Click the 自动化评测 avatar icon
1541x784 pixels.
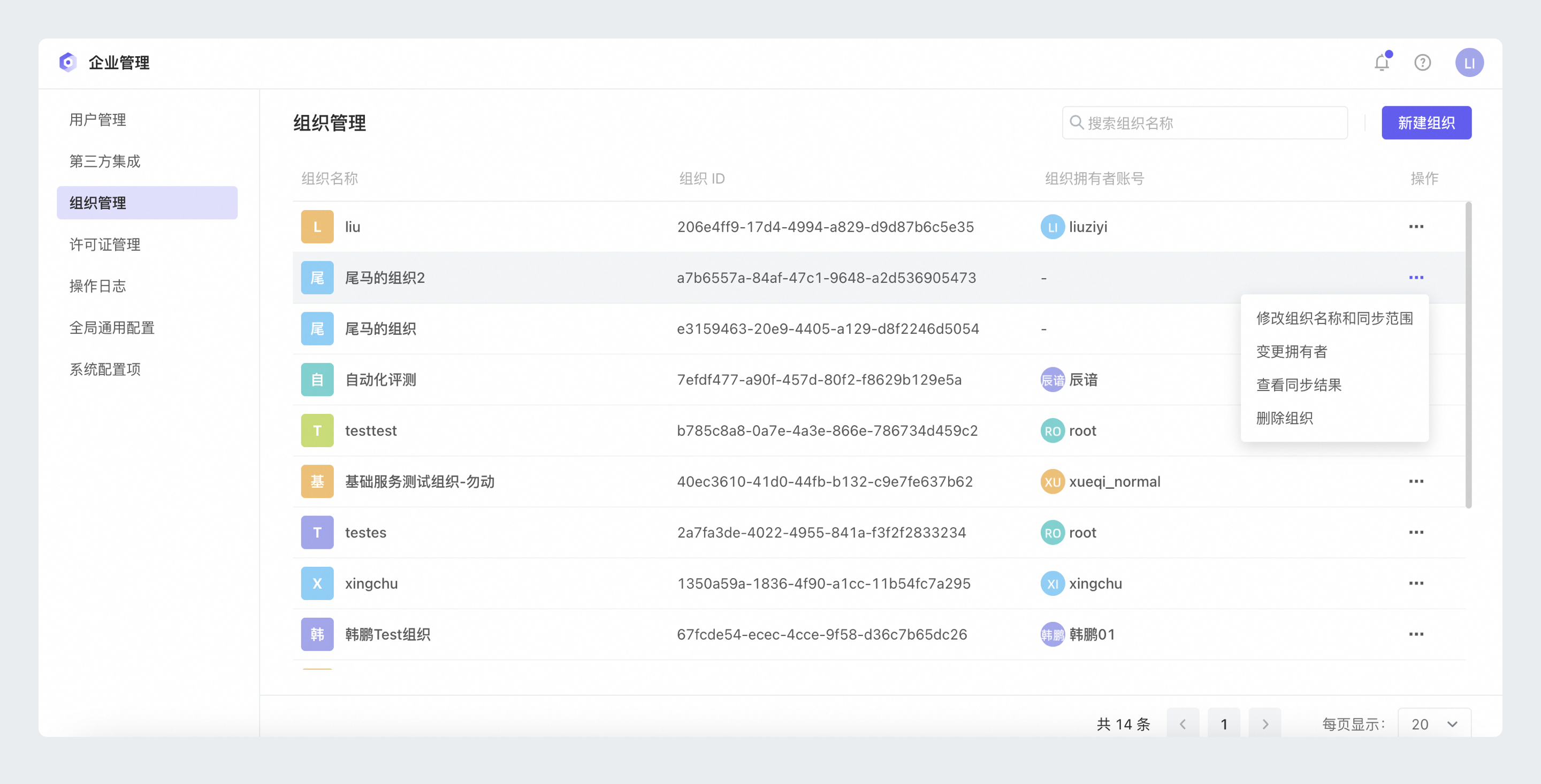(317, 380)
